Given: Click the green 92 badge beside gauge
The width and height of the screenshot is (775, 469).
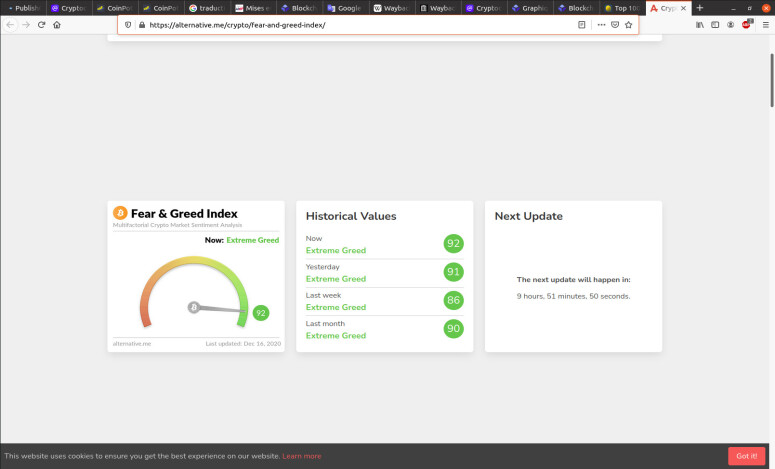Looking at the screenshot, I should pyautogui.click(x=261, y=313).
